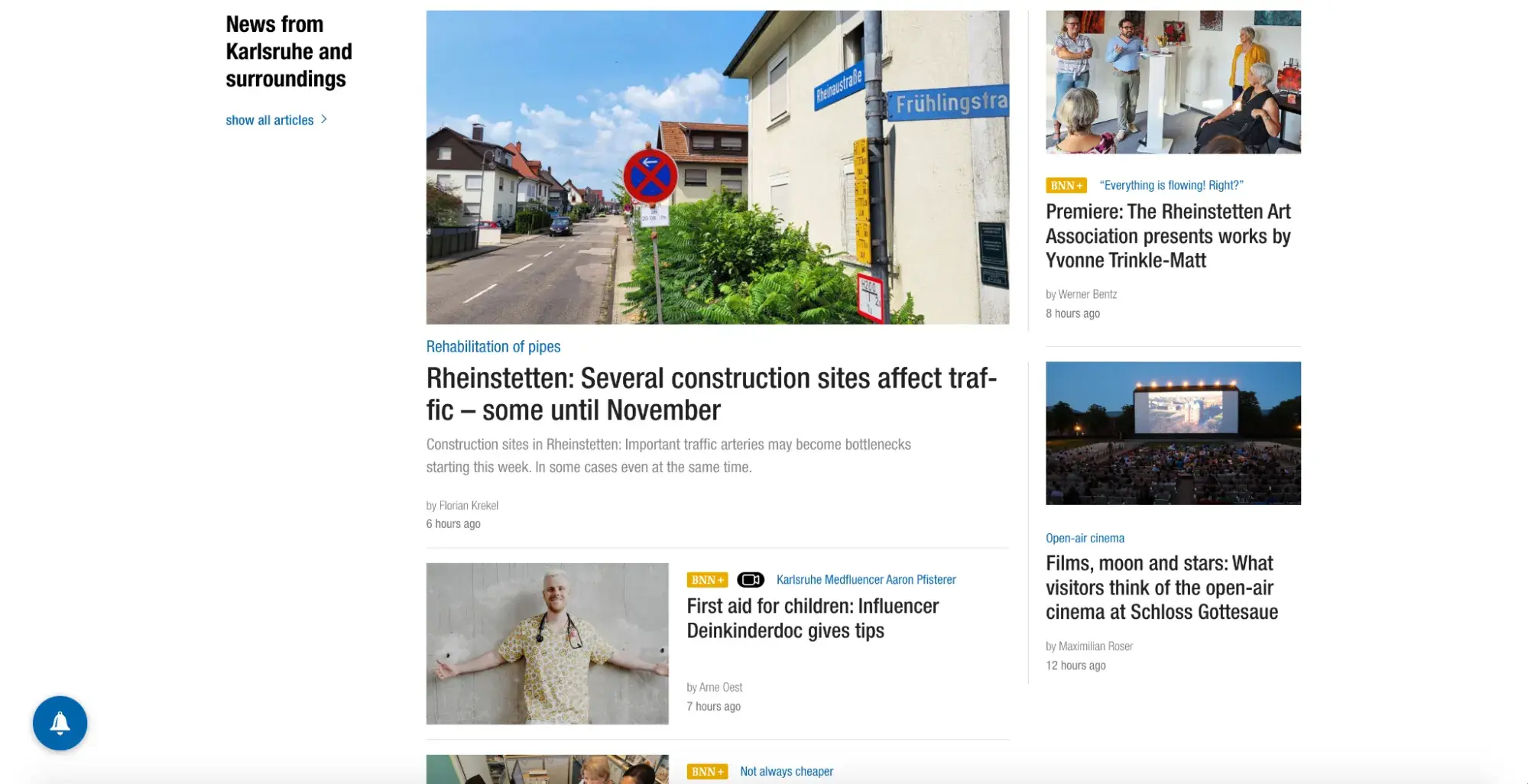Click the Not always cheaper label
This screenshot has height=784, width=1528.
pos(787,772)
